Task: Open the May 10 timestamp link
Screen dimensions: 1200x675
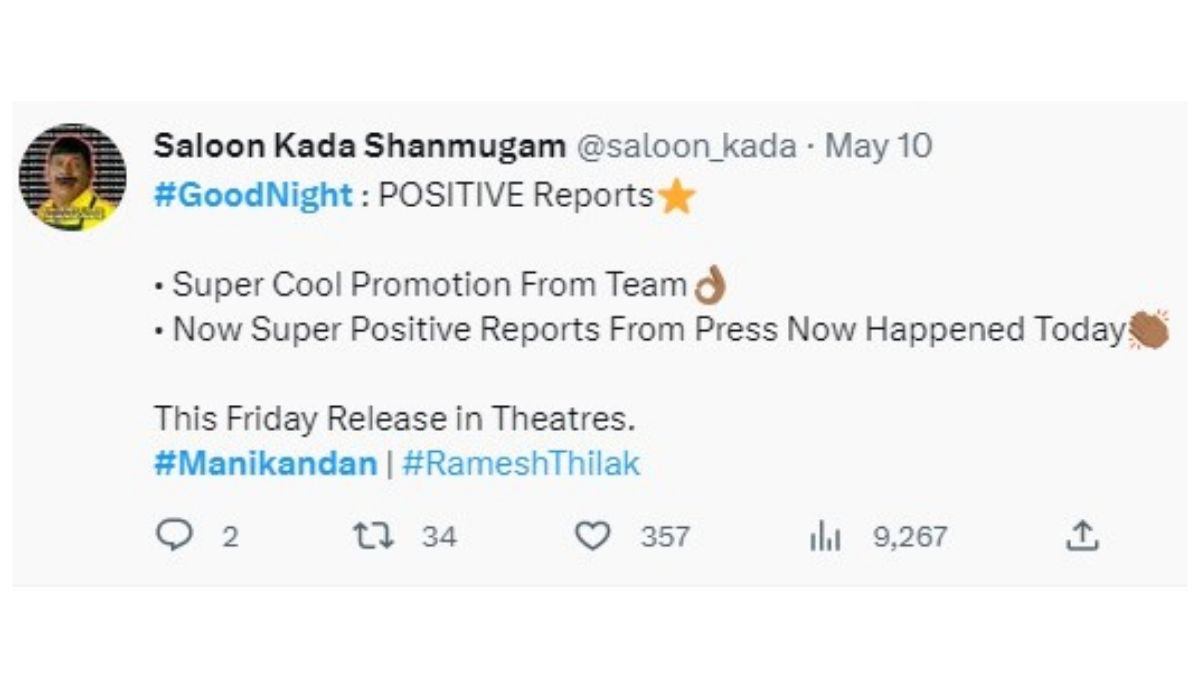Action: coord(880,146)
